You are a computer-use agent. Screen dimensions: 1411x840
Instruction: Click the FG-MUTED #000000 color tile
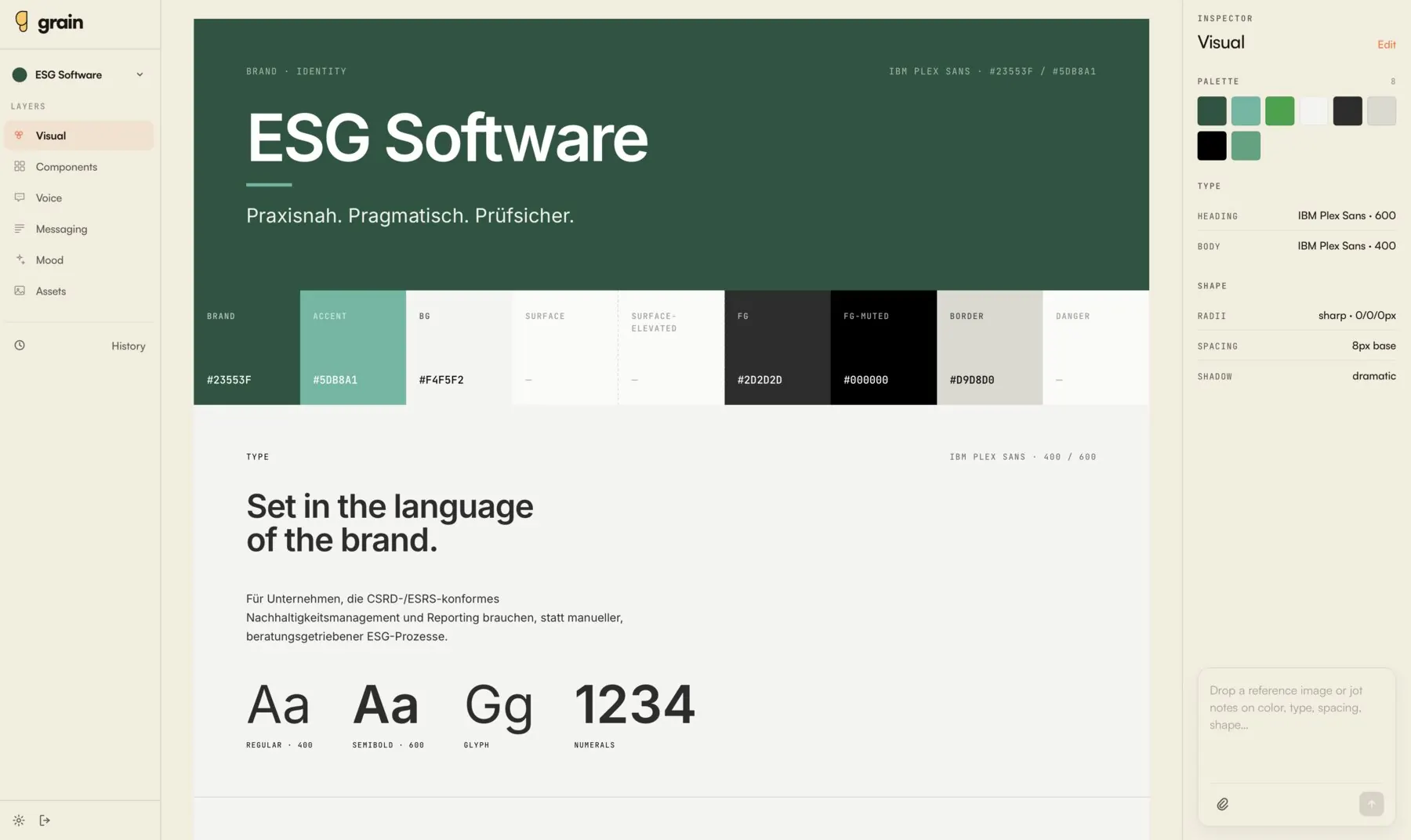(883, 348)
